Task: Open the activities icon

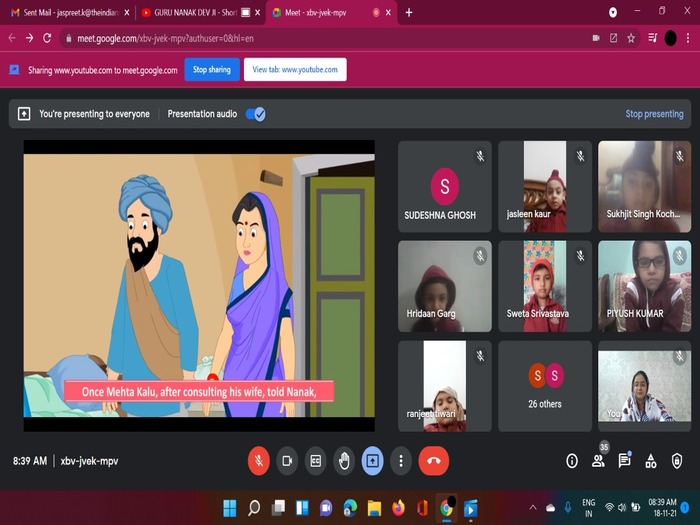Action: click(x=650, y=461)
